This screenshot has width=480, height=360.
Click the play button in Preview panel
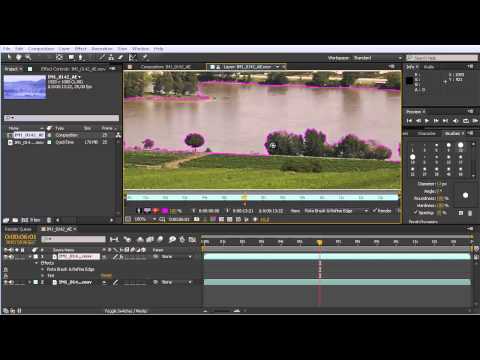coord(427,121)
